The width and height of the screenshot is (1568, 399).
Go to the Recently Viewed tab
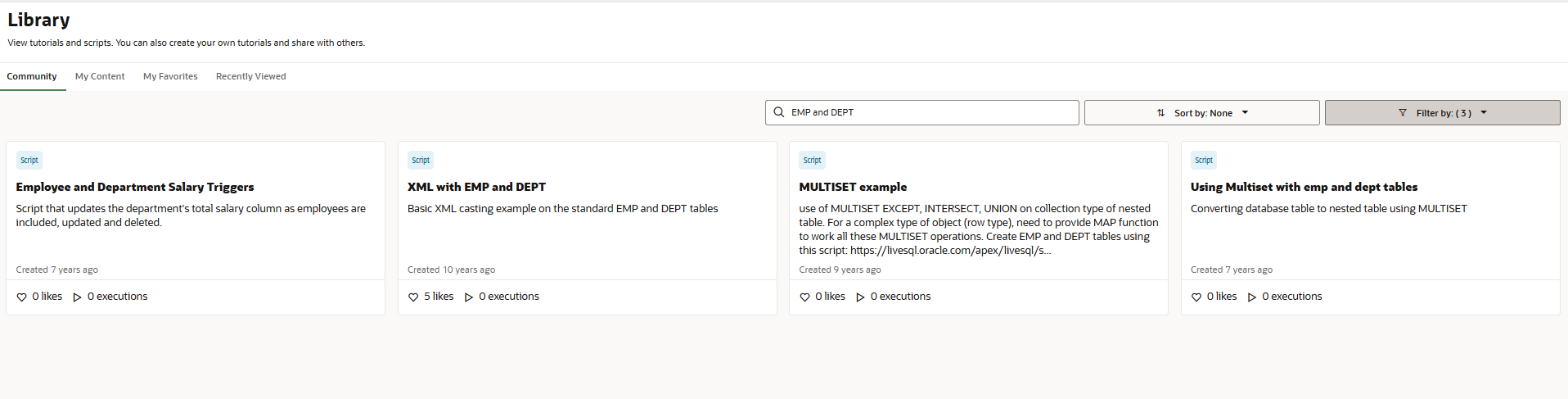tap(250, 76)
